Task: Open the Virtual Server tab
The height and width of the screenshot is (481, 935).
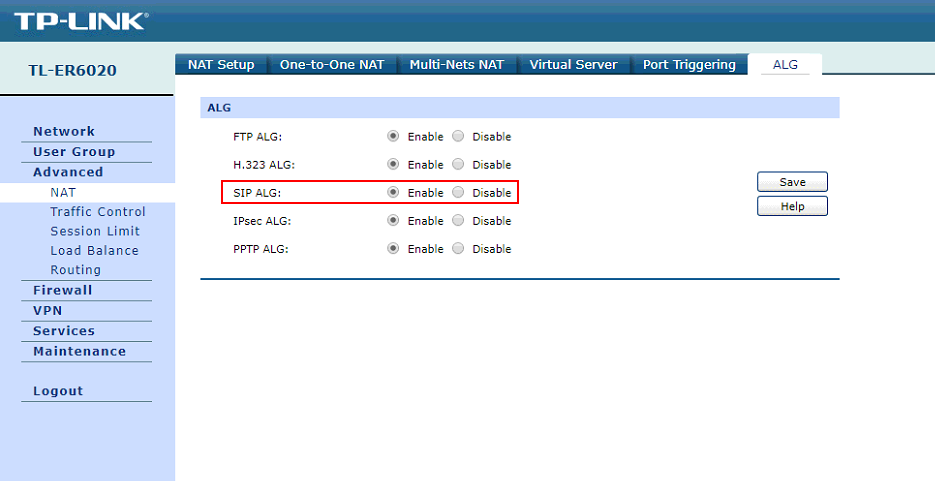Action: (x=573, y=65)
